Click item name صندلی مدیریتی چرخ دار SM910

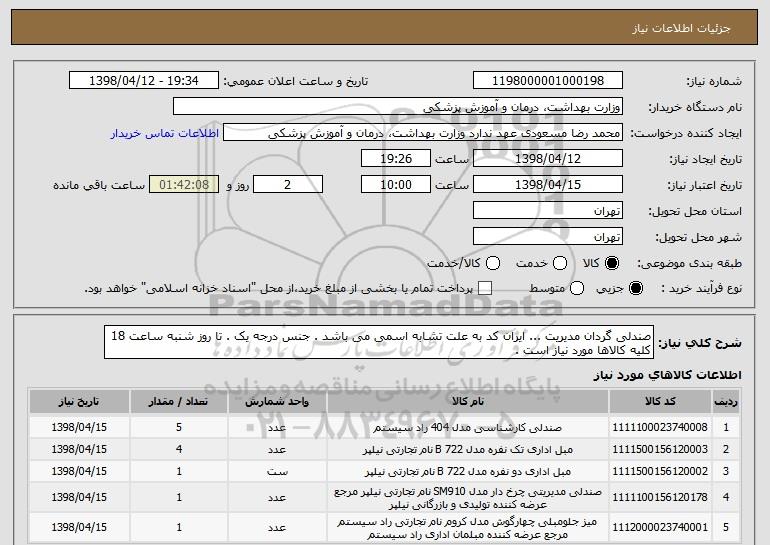(x=468, y=498)
